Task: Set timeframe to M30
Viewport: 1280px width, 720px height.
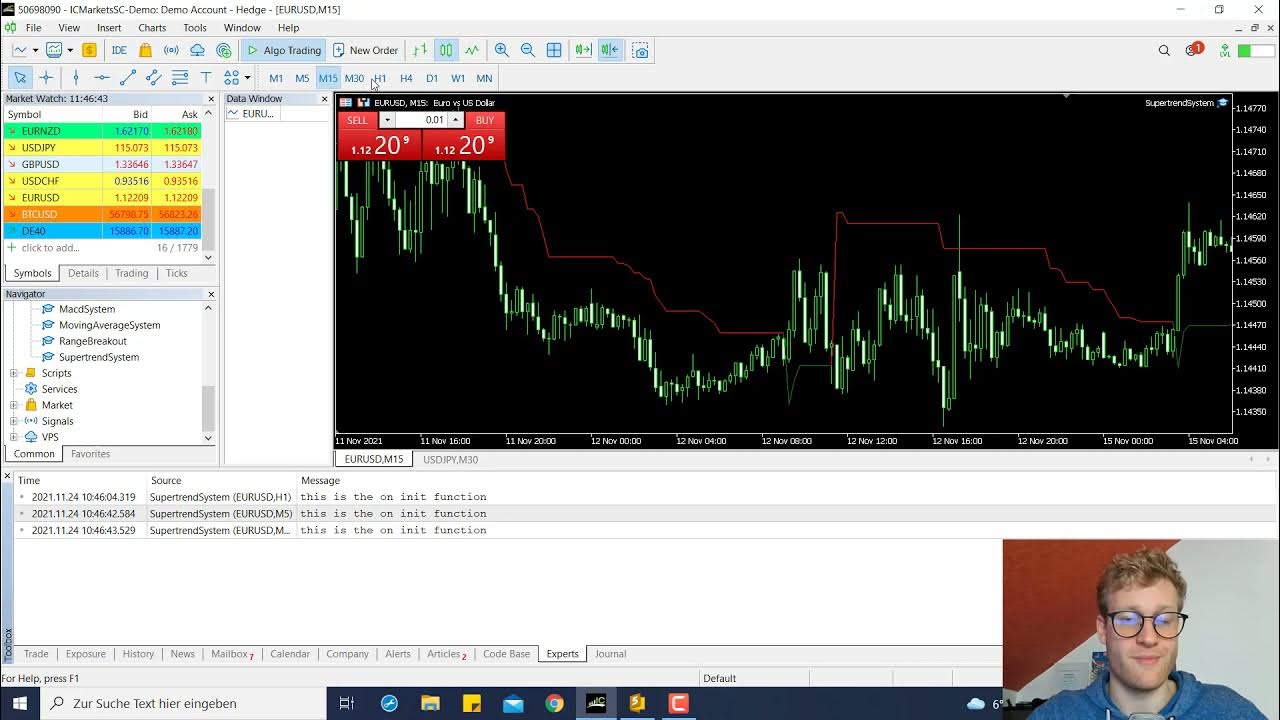Action: tap(354, 78)
